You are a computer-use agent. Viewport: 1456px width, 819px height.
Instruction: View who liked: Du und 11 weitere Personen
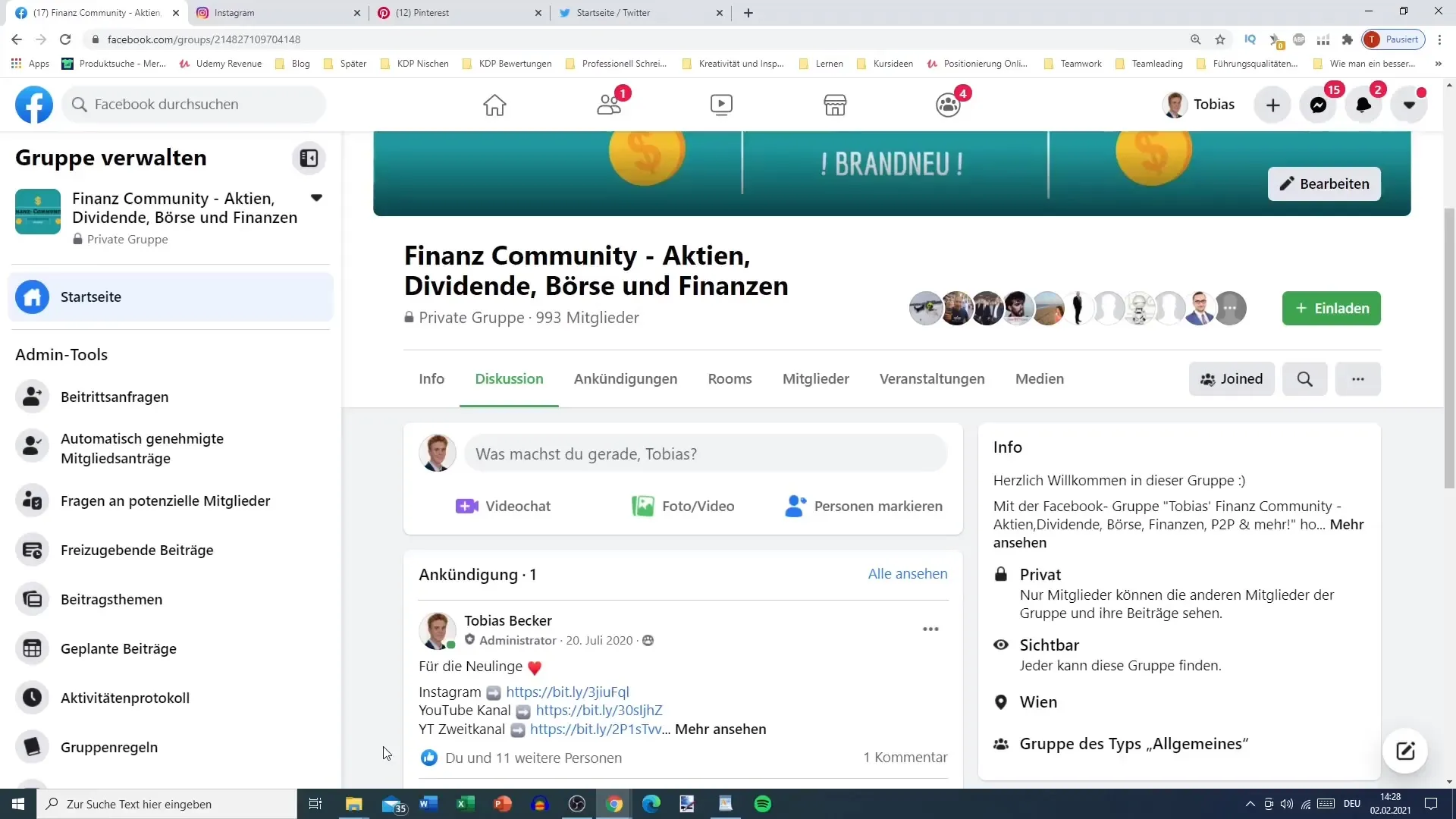[533, 758]
